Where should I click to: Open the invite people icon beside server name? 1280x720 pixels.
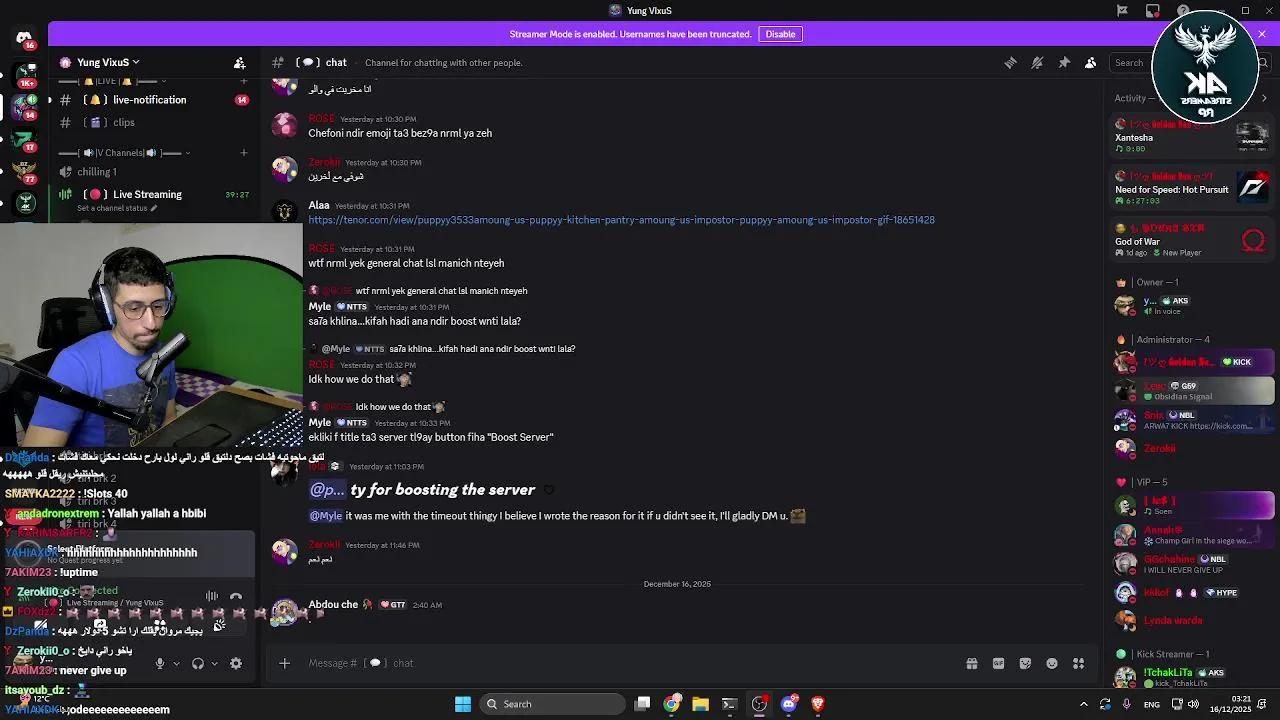(239, 62)
